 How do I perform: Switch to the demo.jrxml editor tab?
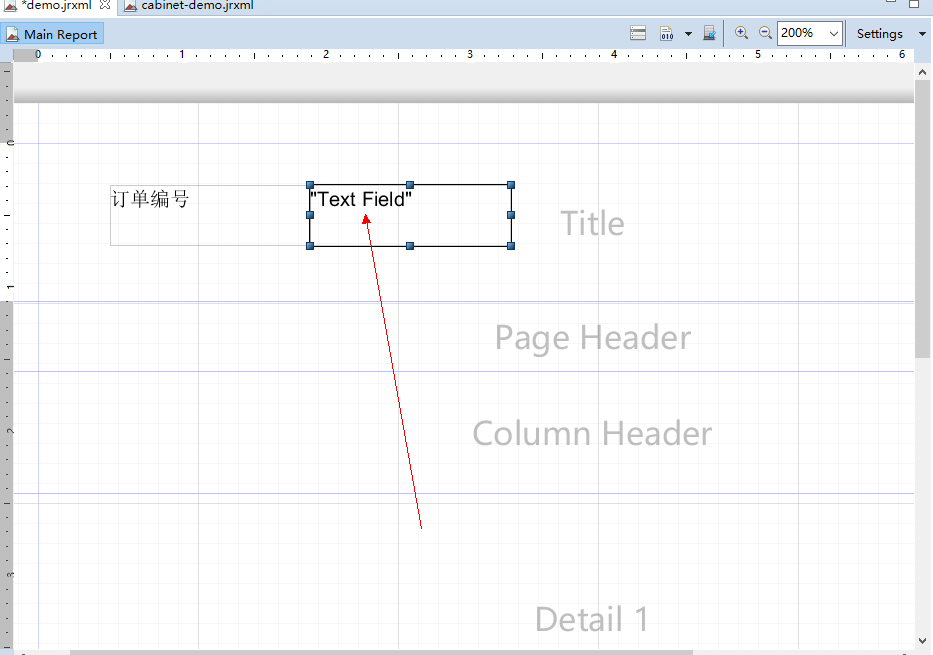[57, 5]
